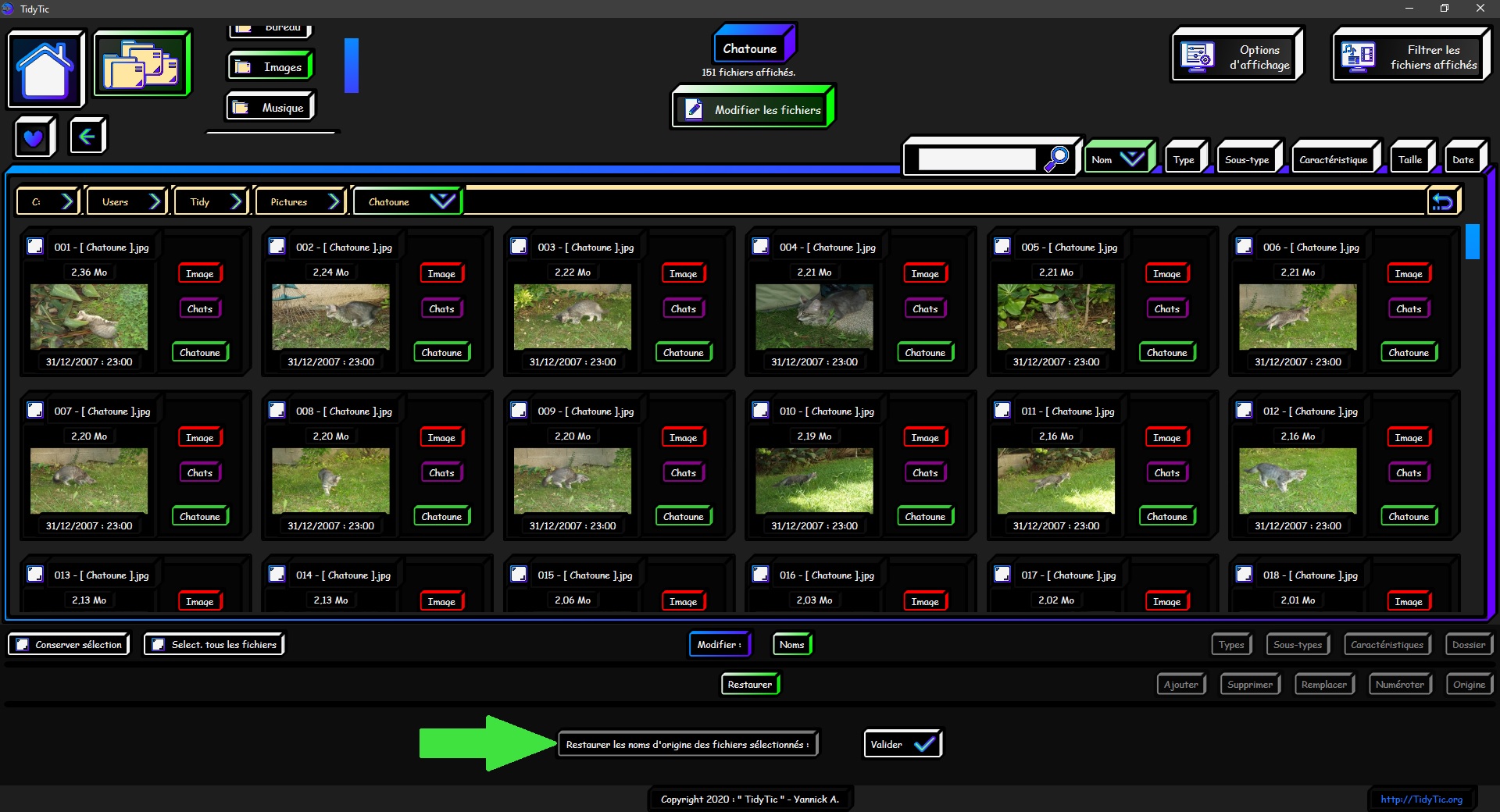The width and height of the screenshot is (1500, 812).
Task: Click Image tag on 014 - [ Chatoune ].jpg
Action: [441, 601]
